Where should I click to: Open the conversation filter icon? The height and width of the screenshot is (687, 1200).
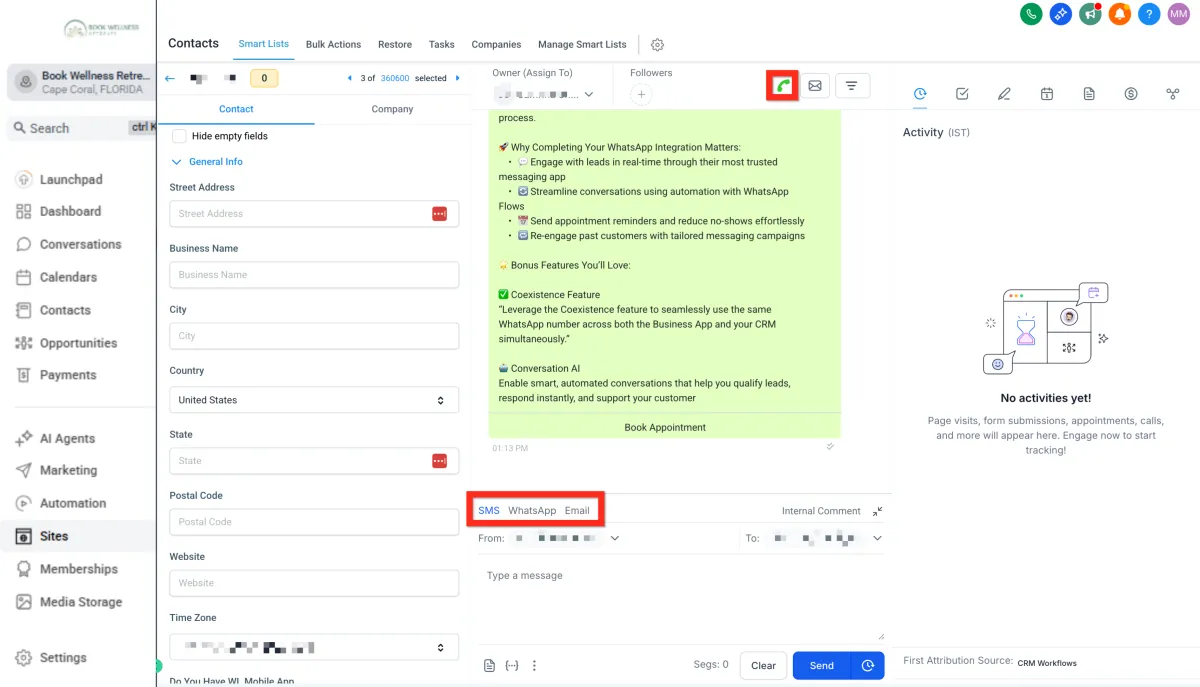click(x=851, y=86)
